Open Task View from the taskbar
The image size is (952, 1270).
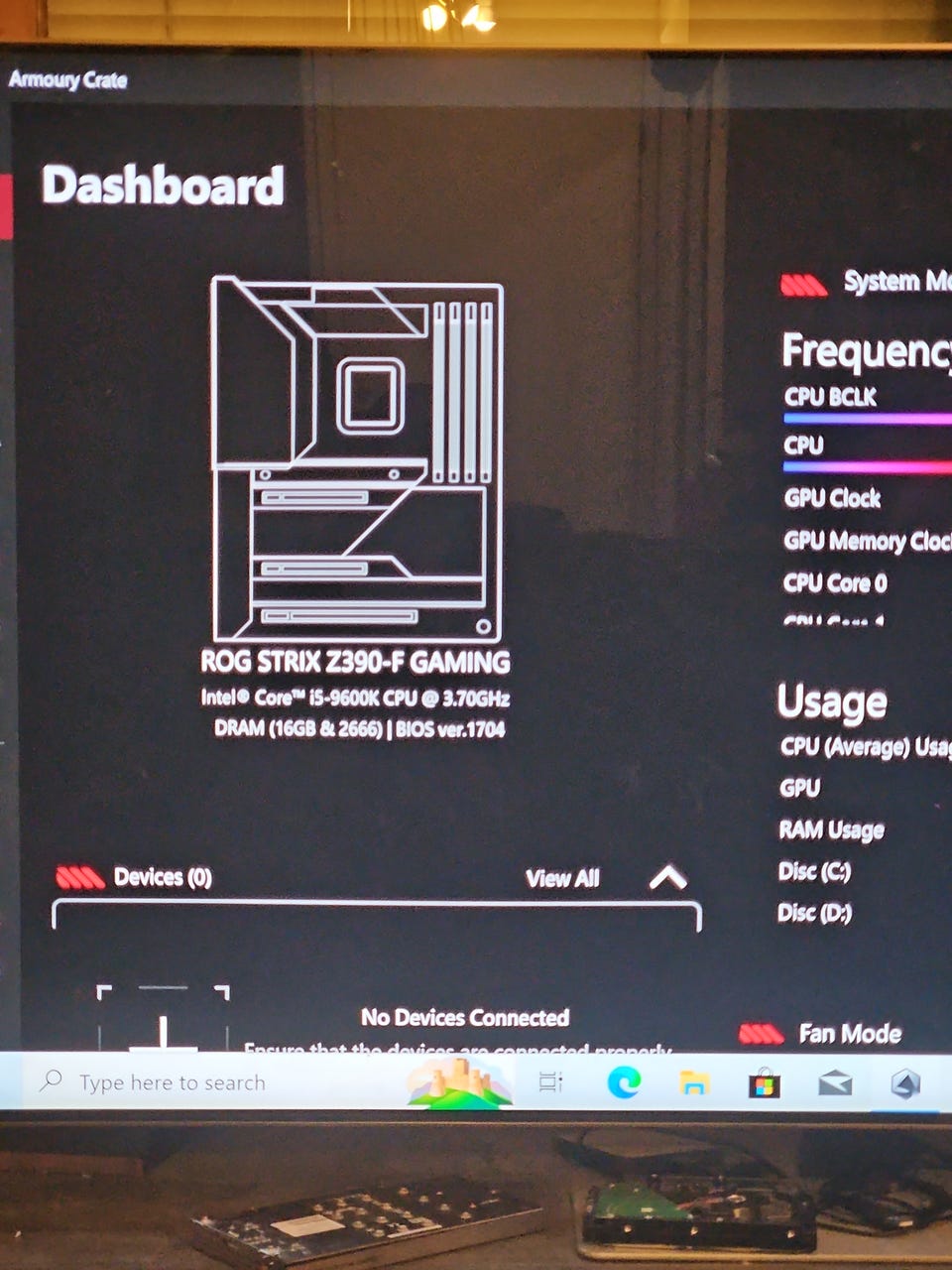(x=550, y=1082)
